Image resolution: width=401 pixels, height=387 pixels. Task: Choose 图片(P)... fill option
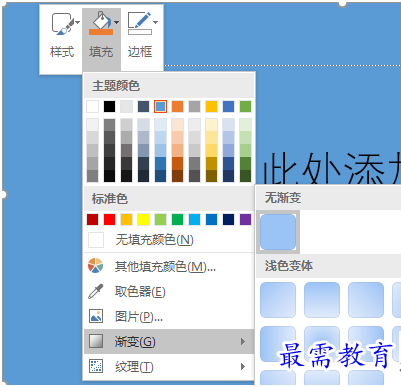point(169,316)
